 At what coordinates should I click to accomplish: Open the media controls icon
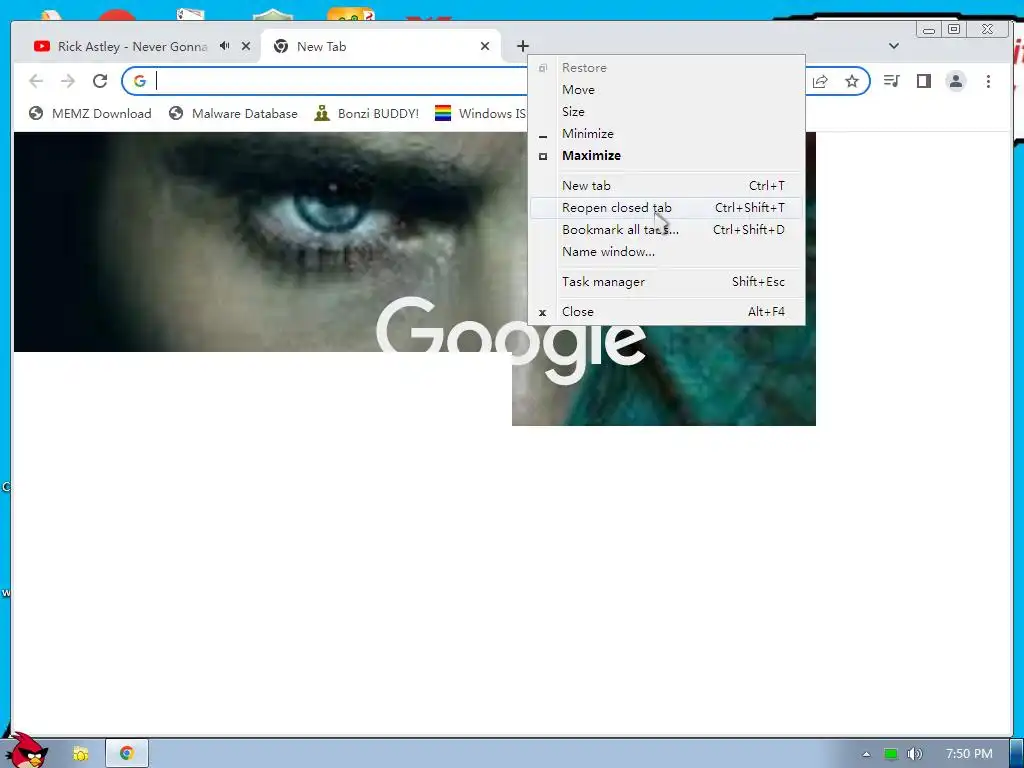891,81
